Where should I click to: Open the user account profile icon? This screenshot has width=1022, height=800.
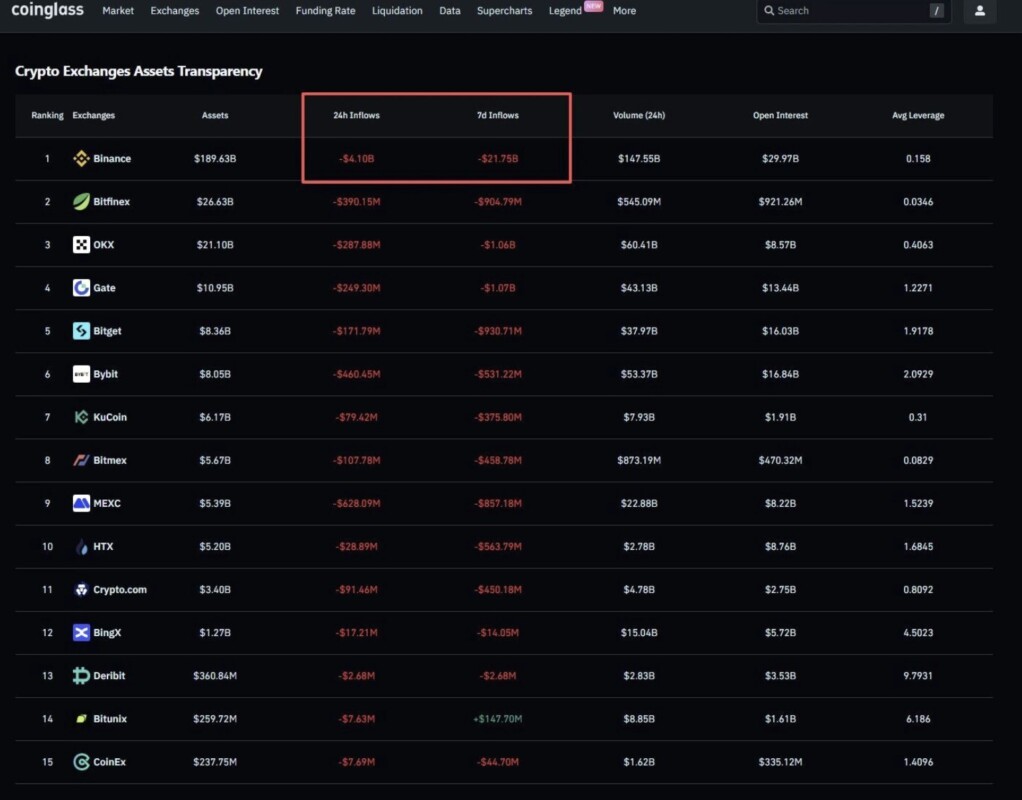click(979, 11)
